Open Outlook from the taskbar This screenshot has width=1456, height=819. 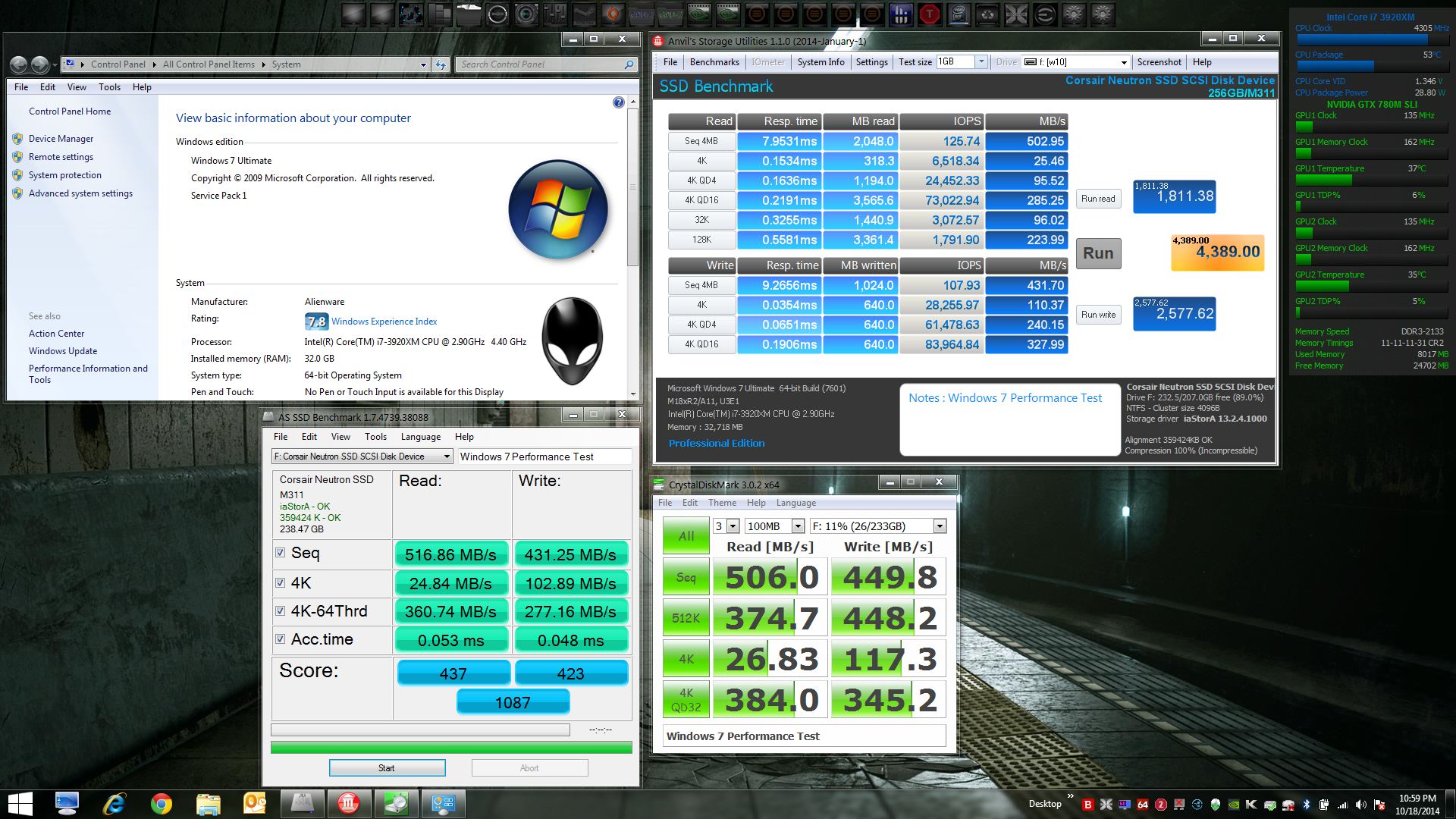point(255,804)
